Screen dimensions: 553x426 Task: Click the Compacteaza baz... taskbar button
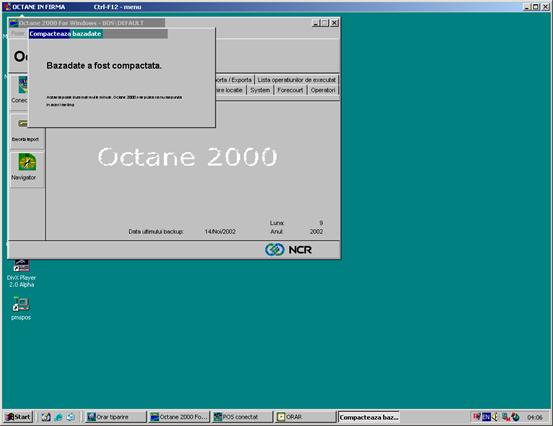pyautogui.click(x=368, y=417)
